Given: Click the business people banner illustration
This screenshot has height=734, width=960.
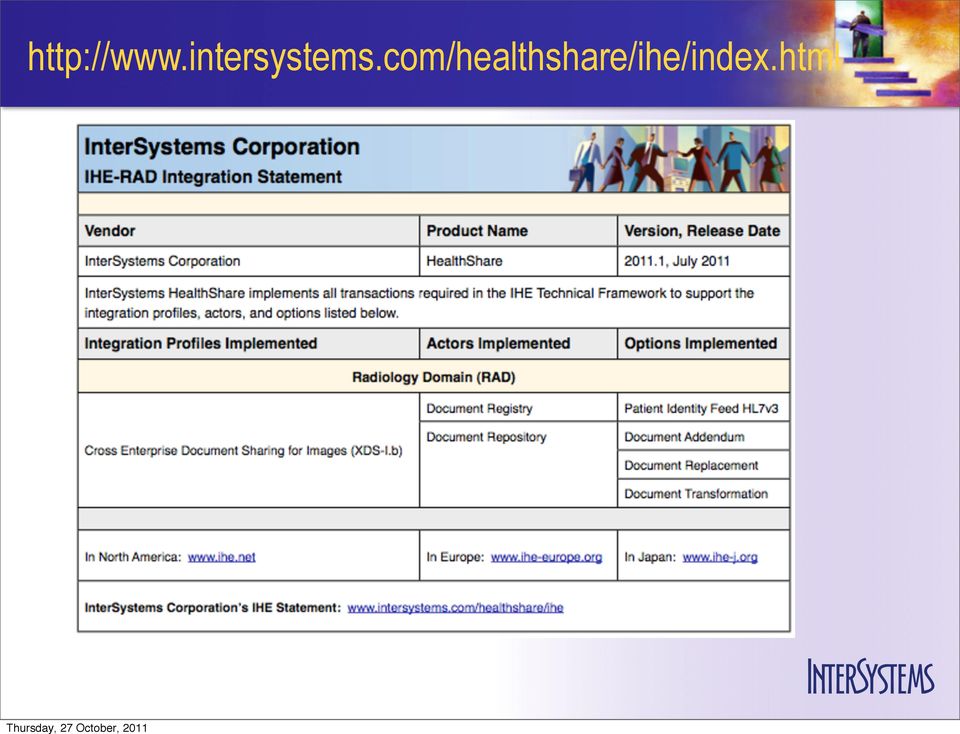Looking at the screenshot, I should coord(678,159).
